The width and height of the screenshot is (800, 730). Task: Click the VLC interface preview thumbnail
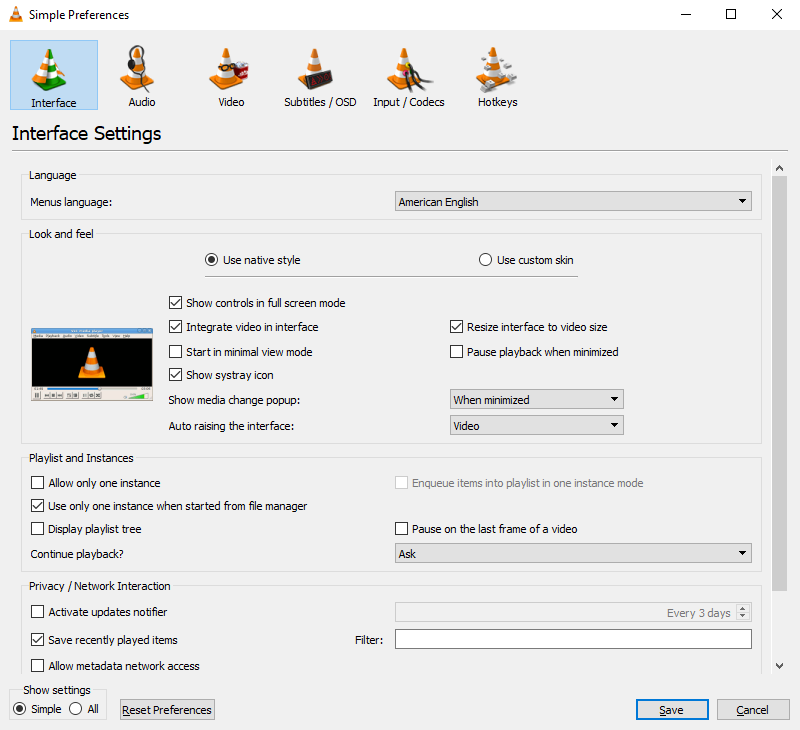tap(92, 364)
